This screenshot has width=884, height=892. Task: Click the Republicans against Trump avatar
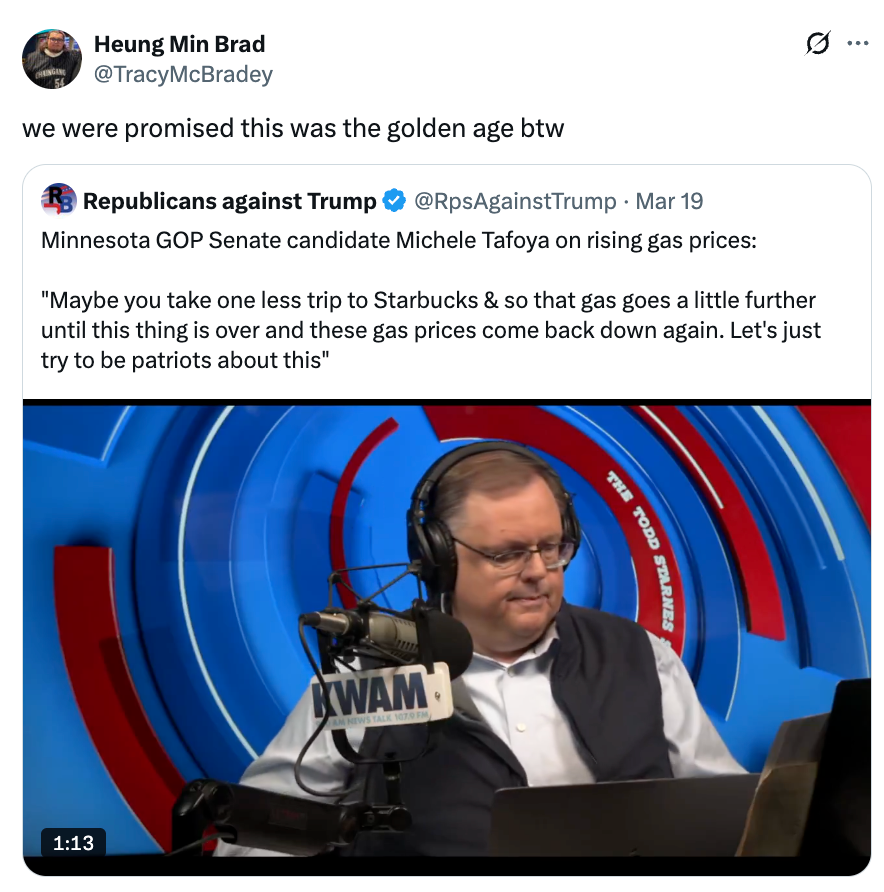click(59, 201)
